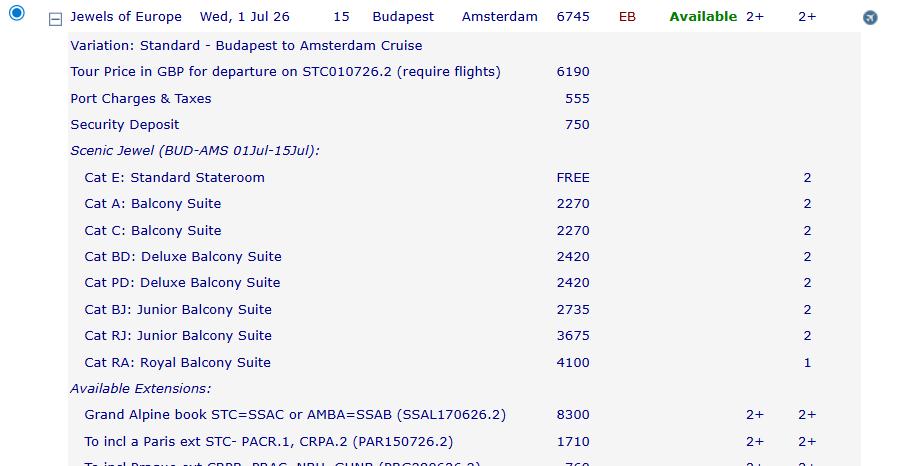898x466 pixels.
Task: Click the Jewels of Europe tour name
Action: pos(126,17)
